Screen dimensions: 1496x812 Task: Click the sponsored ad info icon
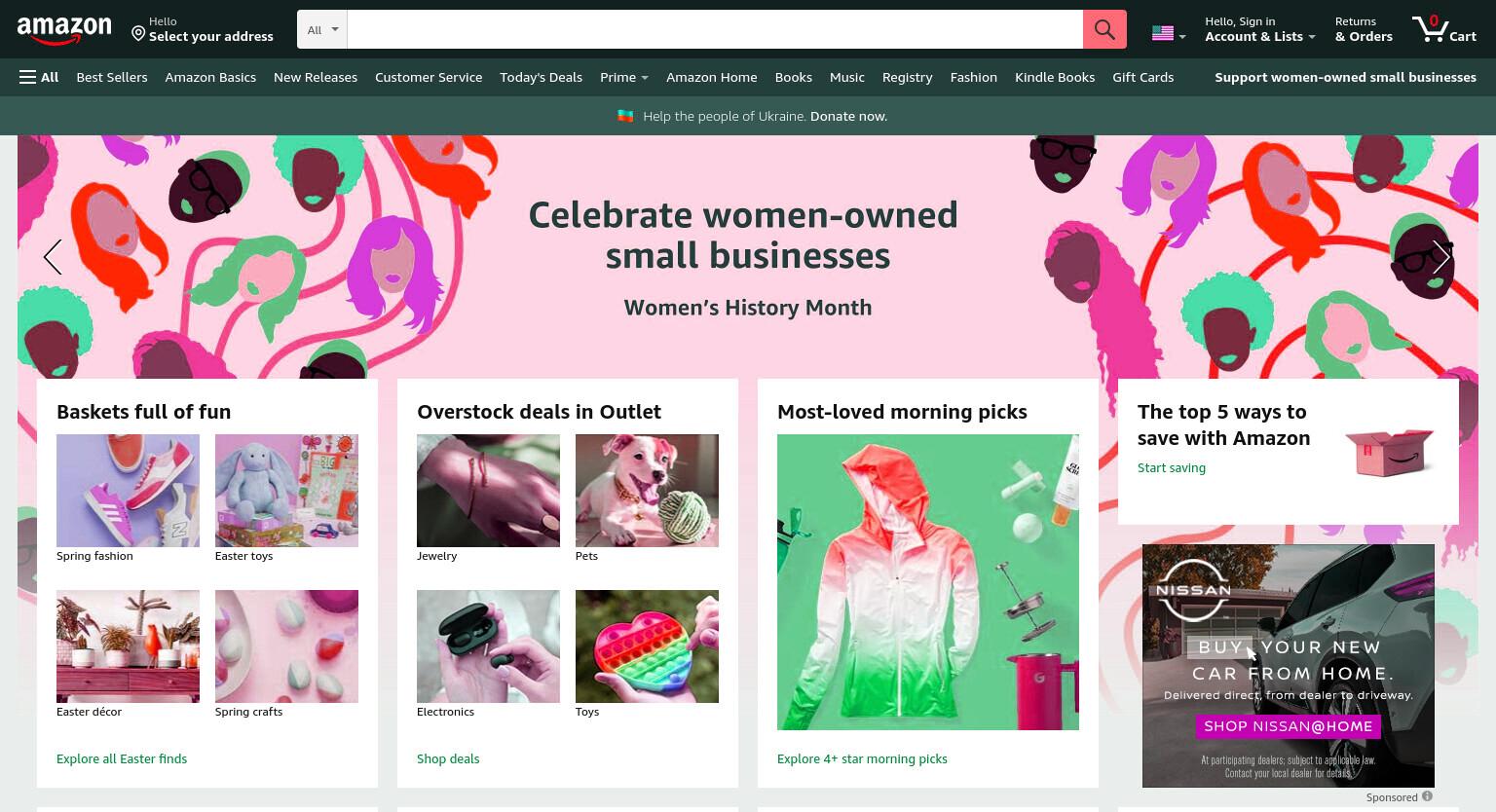1427,796
